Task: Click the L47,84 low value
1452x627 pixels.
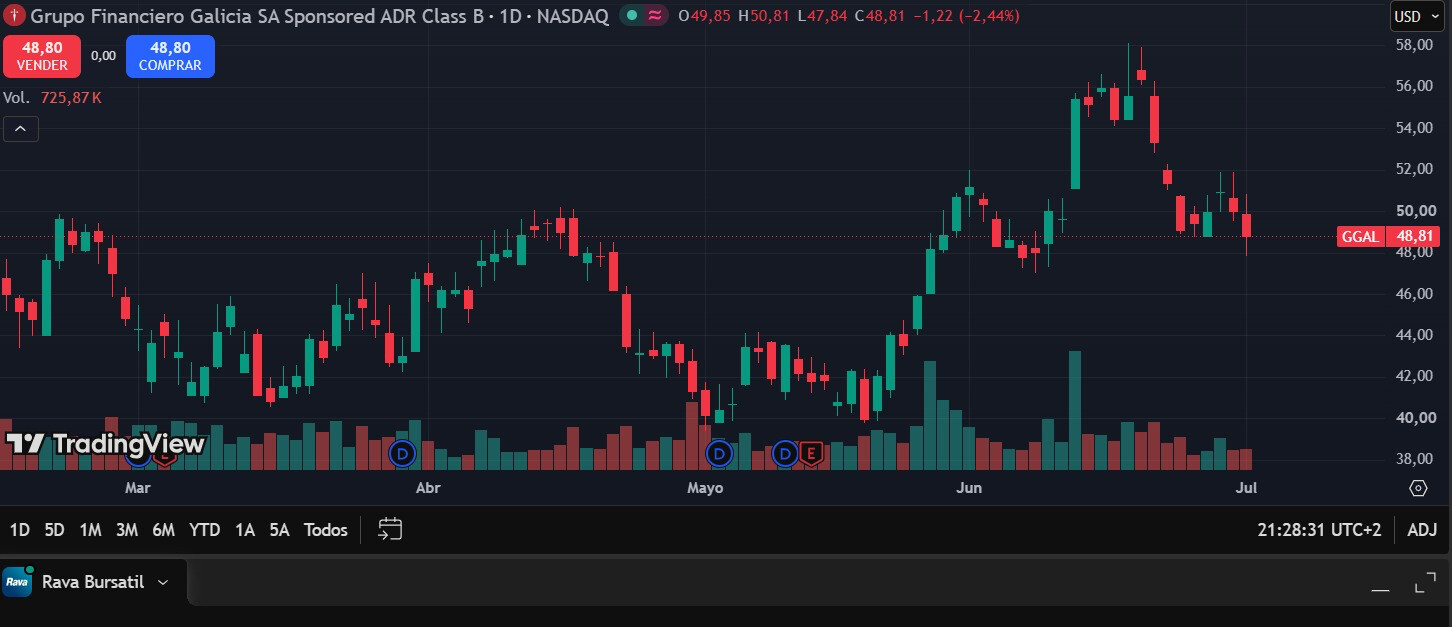Action: tap(822, 16)
